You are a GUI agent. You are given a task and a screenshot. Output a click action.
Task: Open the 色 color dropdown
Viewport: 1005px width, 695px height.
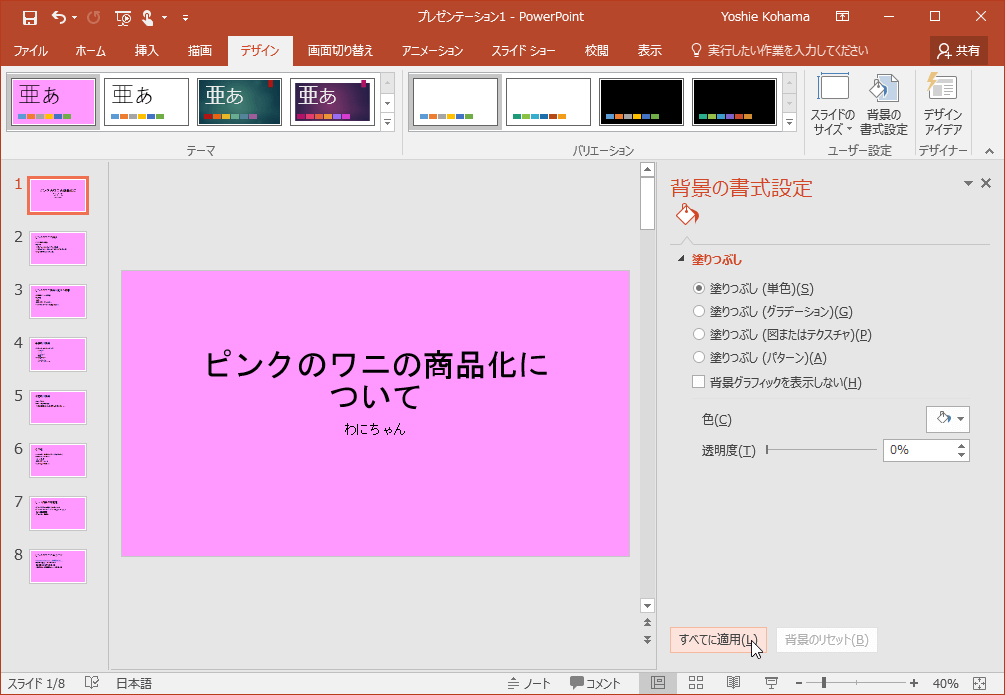[x=947, y=419]
